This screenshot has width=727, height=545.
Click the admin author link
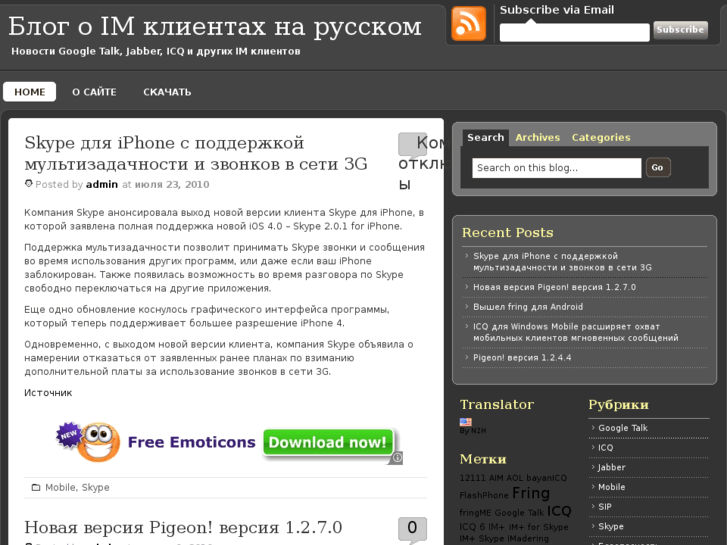pyautogui.click(x=102, y=185)
